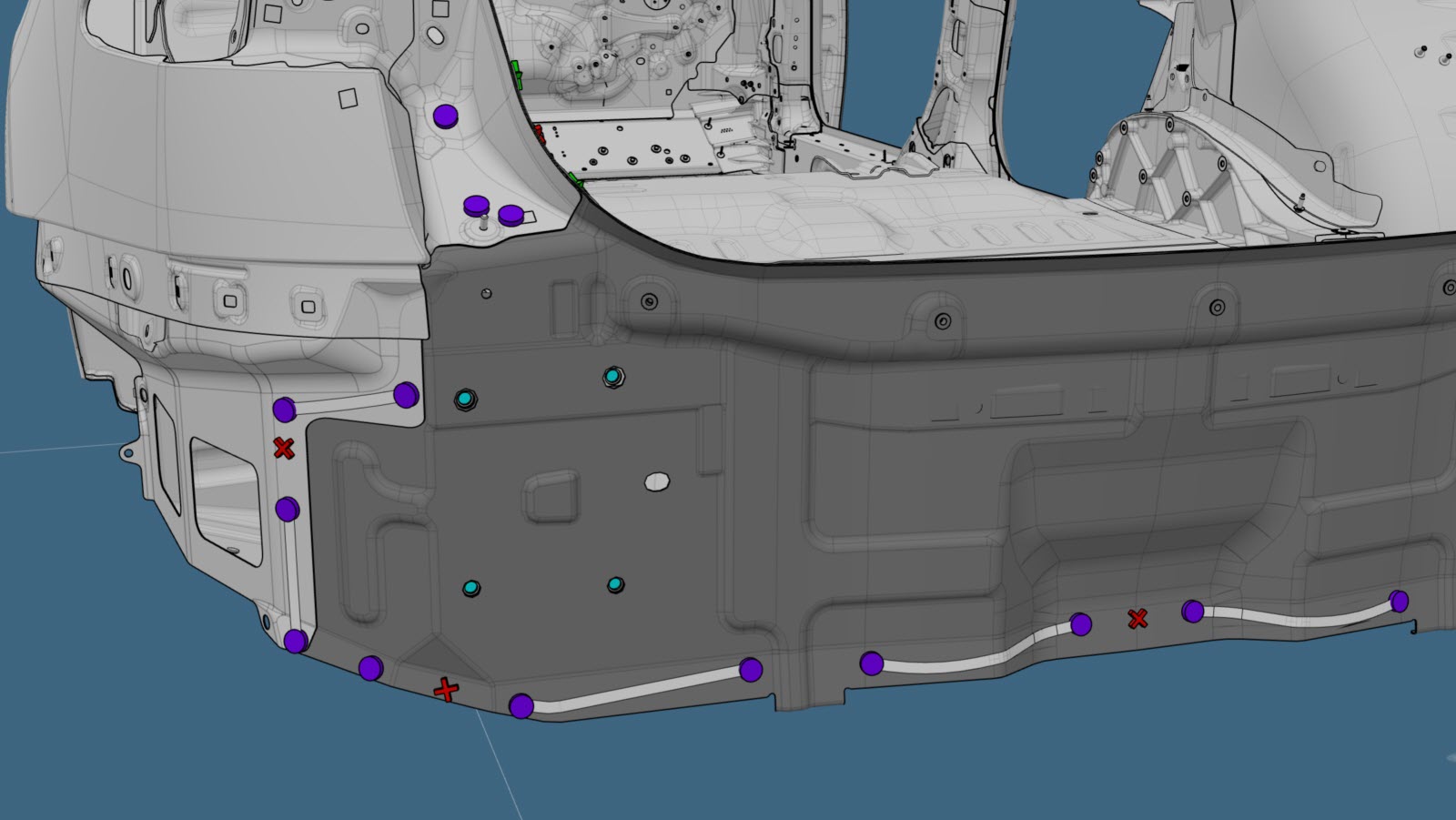
Task: Select the white oval hole in the dark panel
Action: point(656,481)
